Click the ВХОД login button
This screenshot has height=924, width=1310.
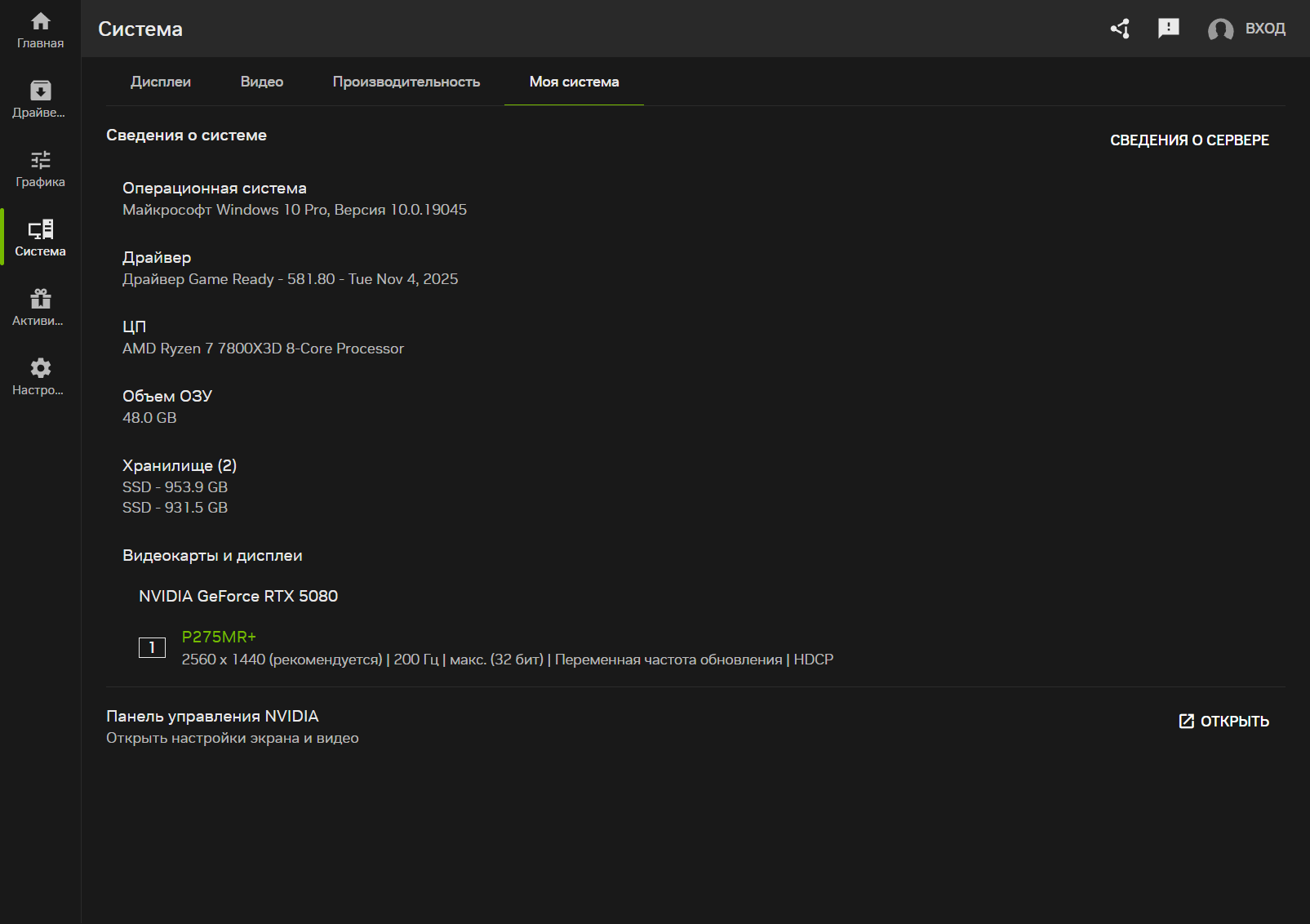[x=1265, y=29]
